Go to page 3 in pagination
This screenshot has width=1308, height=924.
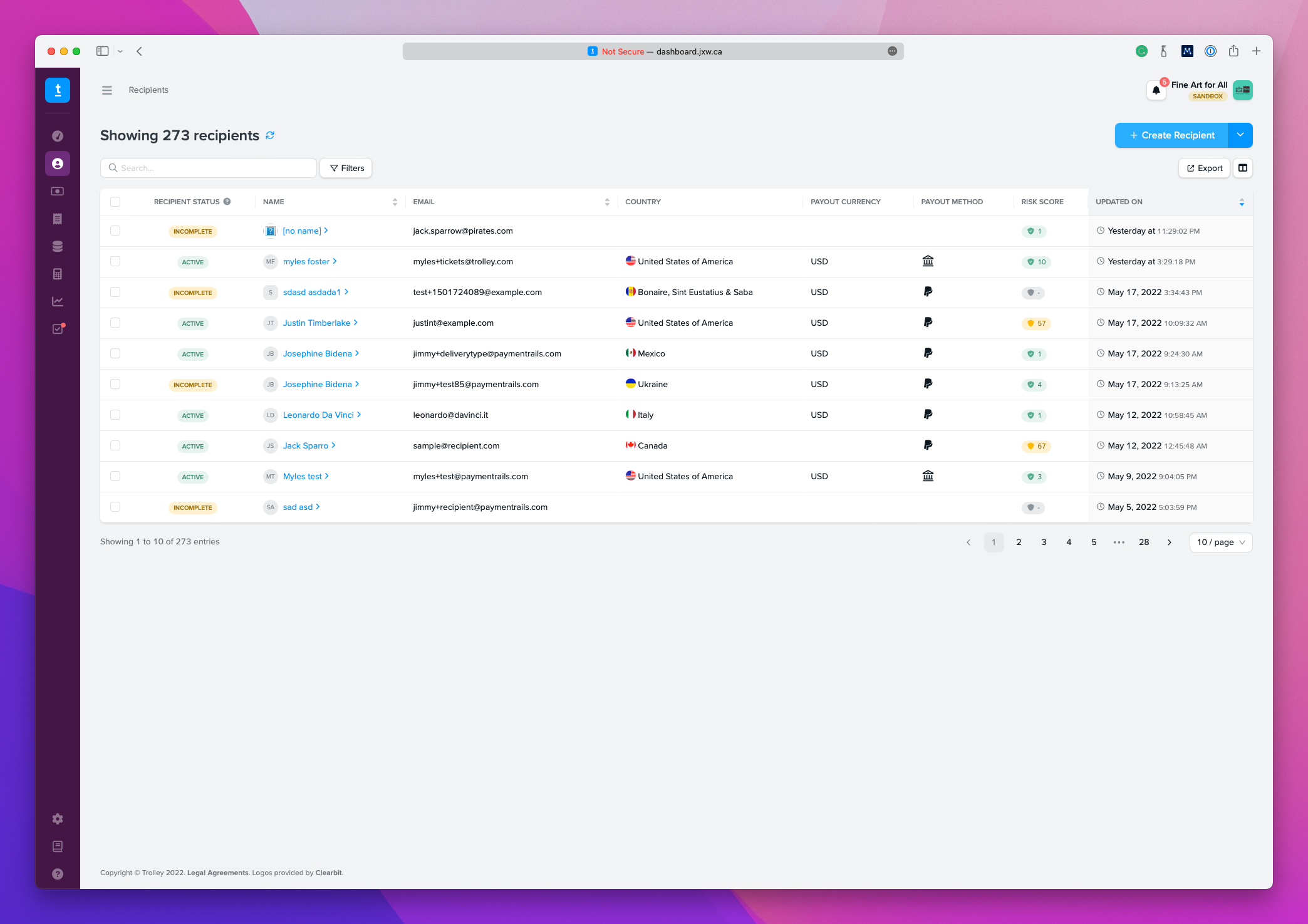click(x=1044, y=542)
